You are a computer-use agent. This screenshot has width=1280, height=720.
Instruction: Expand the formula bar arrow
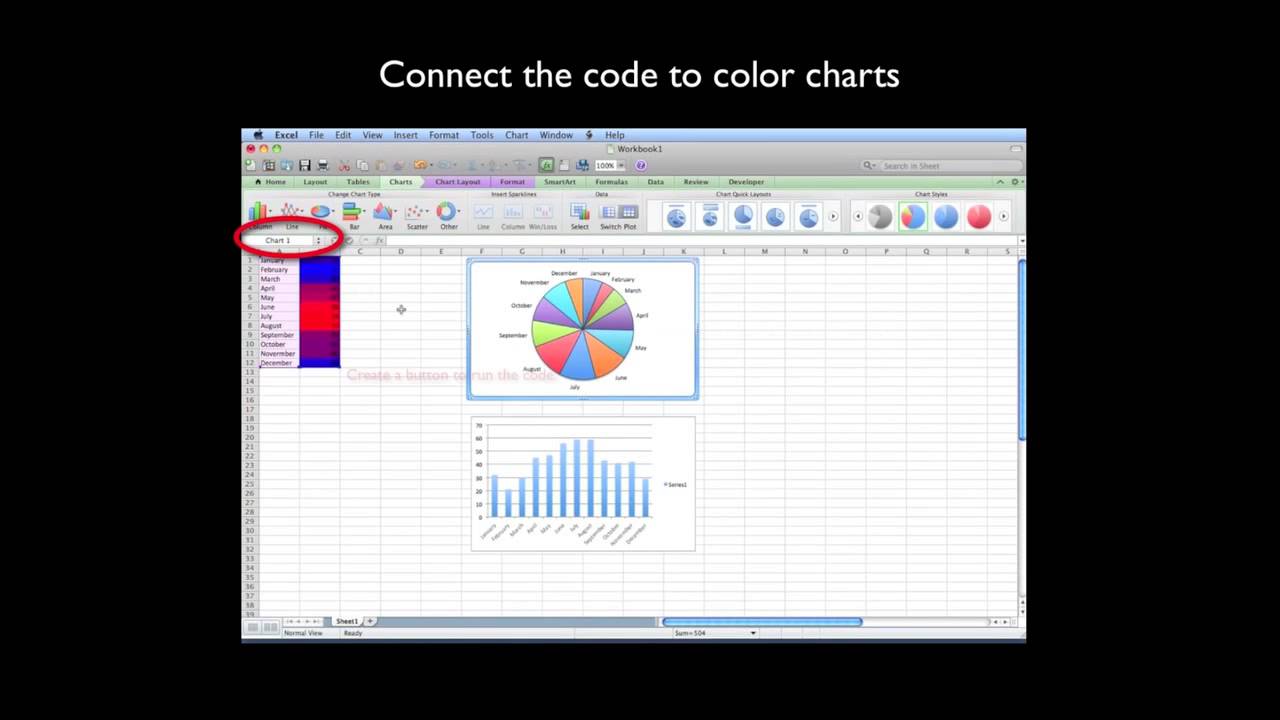click(x=1020, y=241)
